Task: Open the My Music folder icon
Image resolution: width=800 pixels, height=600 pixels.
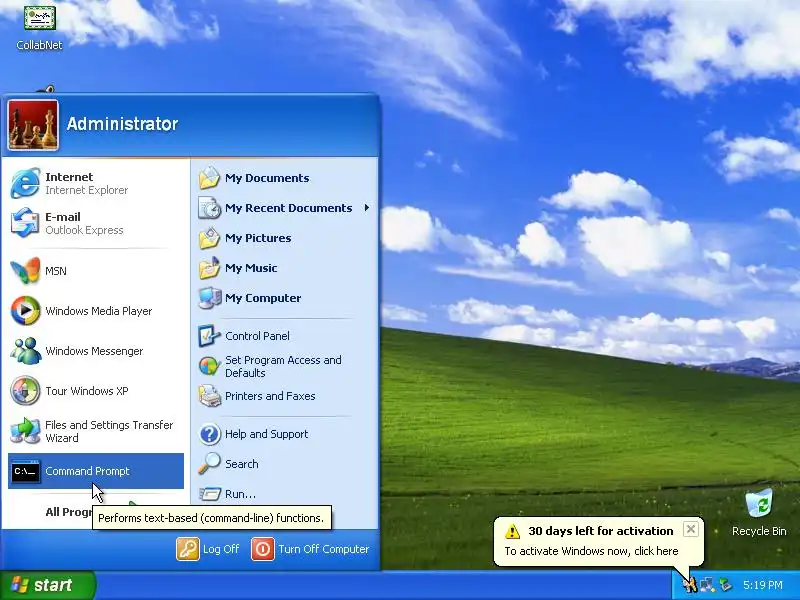Action: (209, 268)
